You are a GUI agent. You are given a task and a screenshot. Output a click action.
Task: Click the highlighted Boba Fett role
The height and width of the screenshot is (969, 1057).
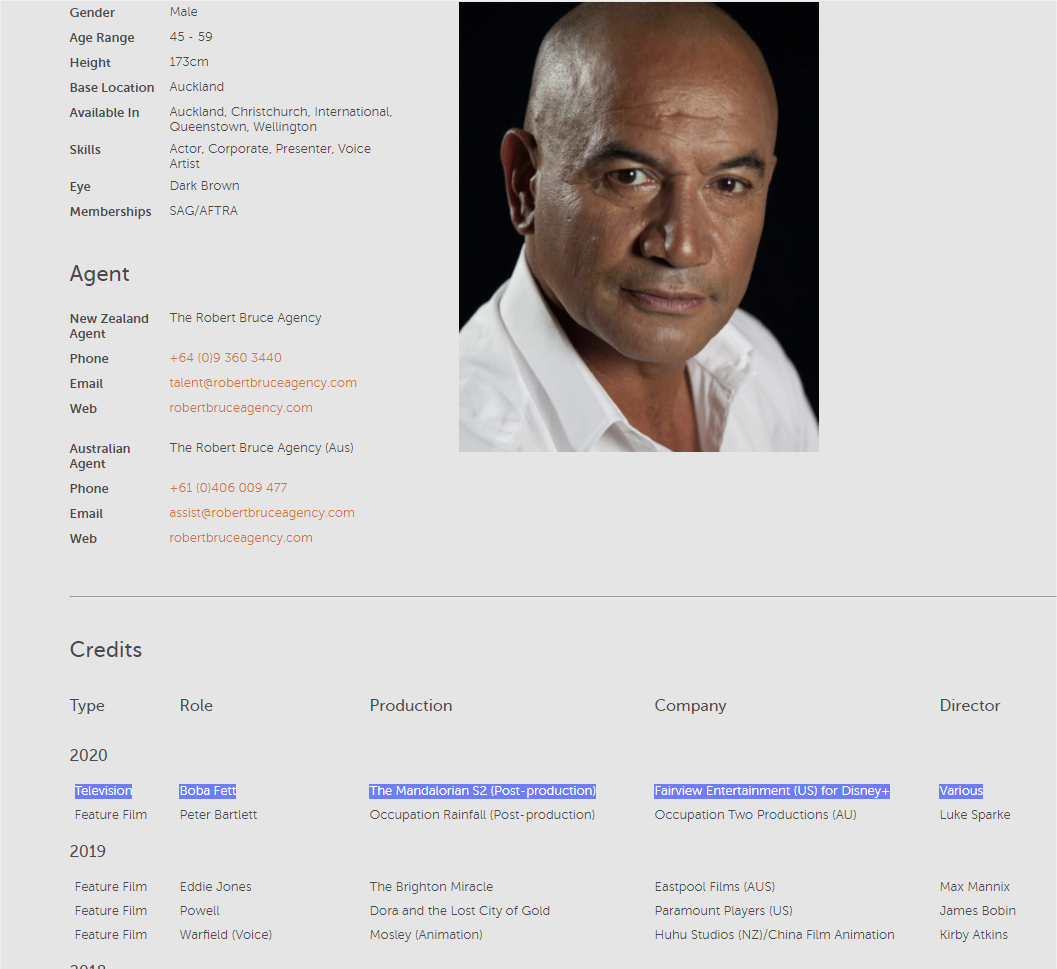pyautogui.click(x=208, y=791)
